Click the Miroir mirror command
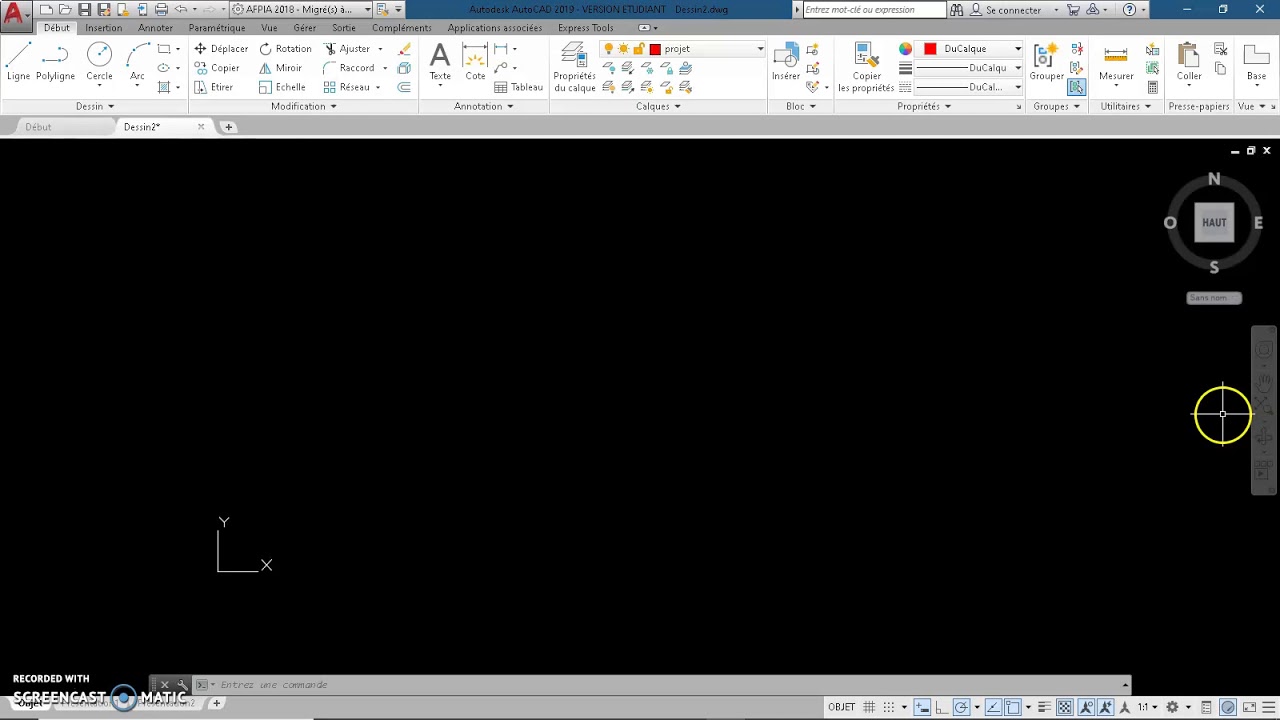This screenshot has width=1280, height=720. (280, 68)
